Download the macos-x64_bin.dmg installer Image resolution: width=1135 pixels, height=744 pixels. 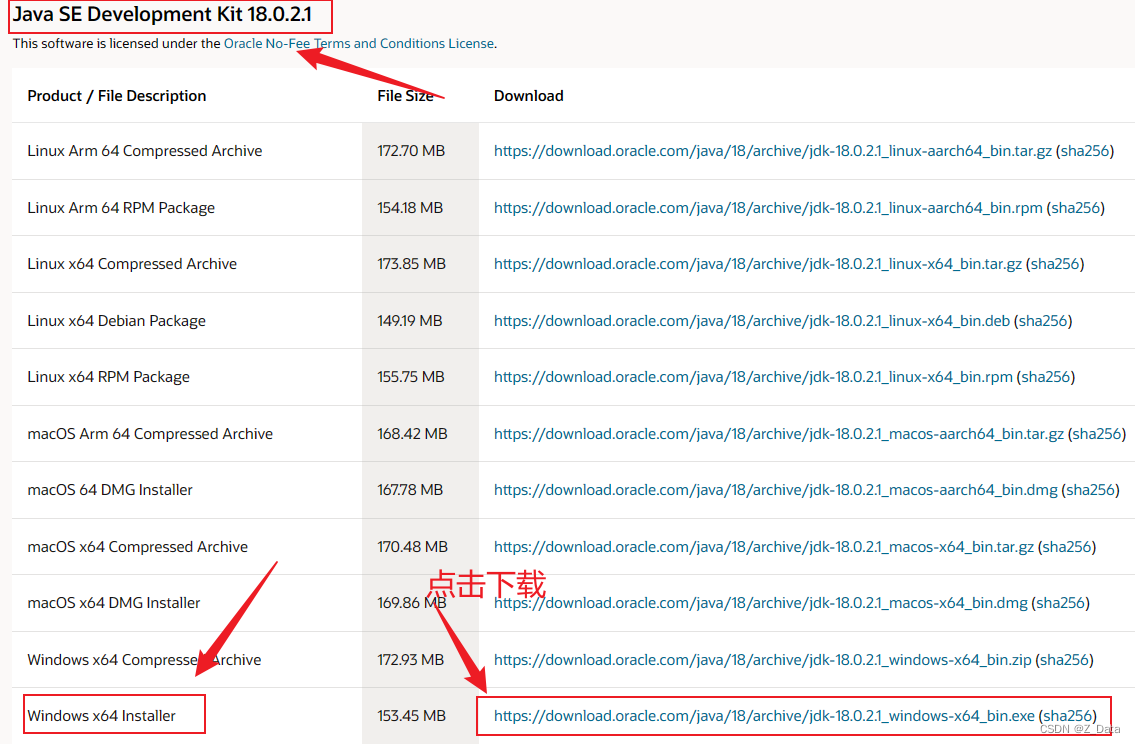tap(761, 603)
